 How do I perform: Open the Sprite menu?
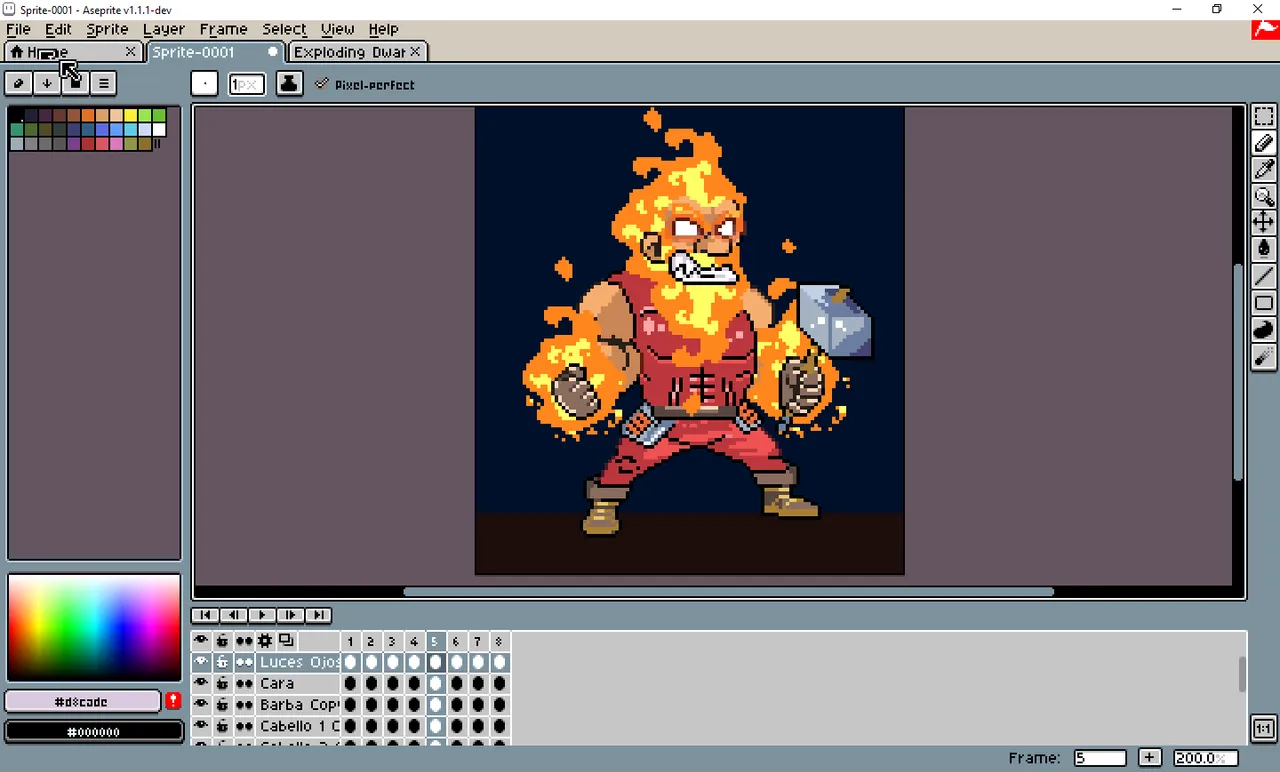107,29
